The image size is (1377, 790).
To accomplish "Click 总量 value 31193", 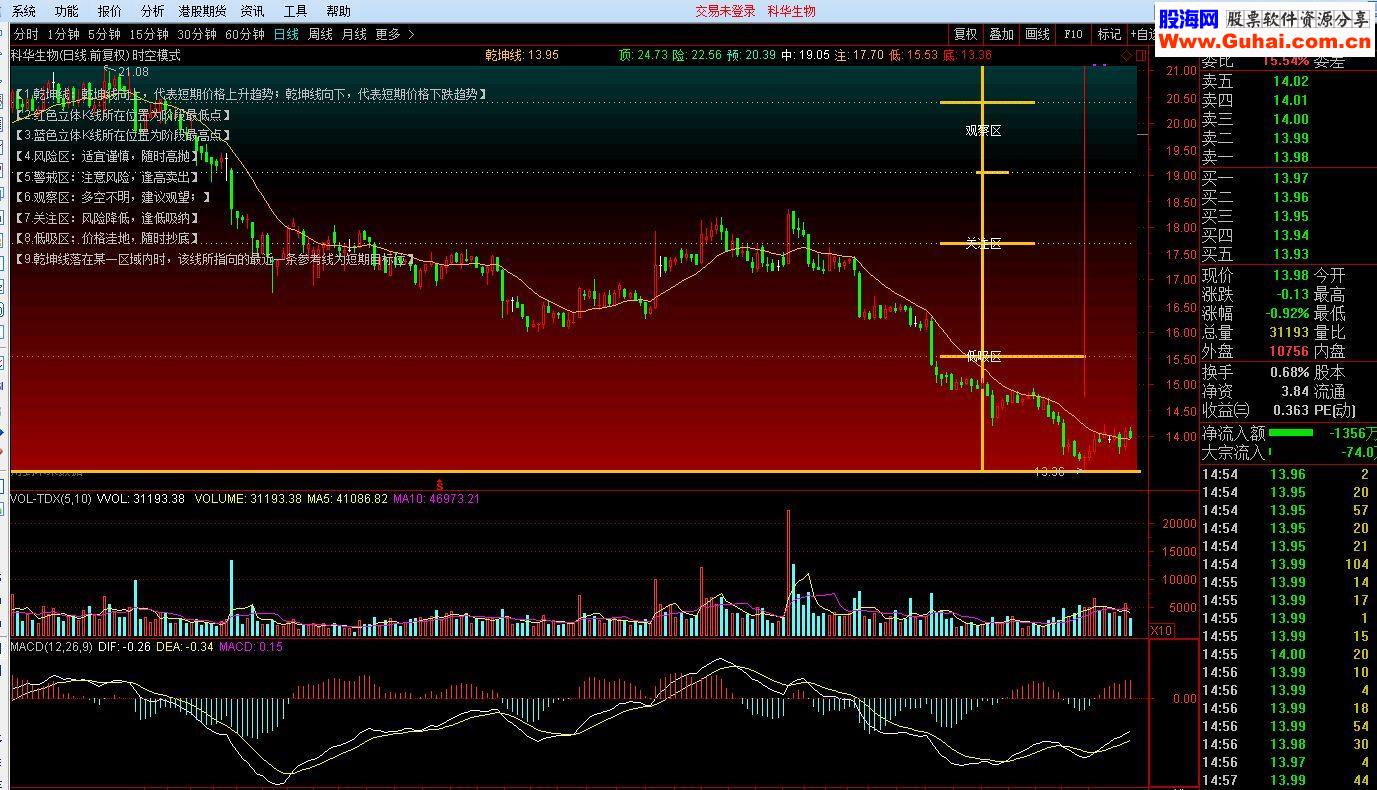I will pyautogui.click(x=1289, y=332).
